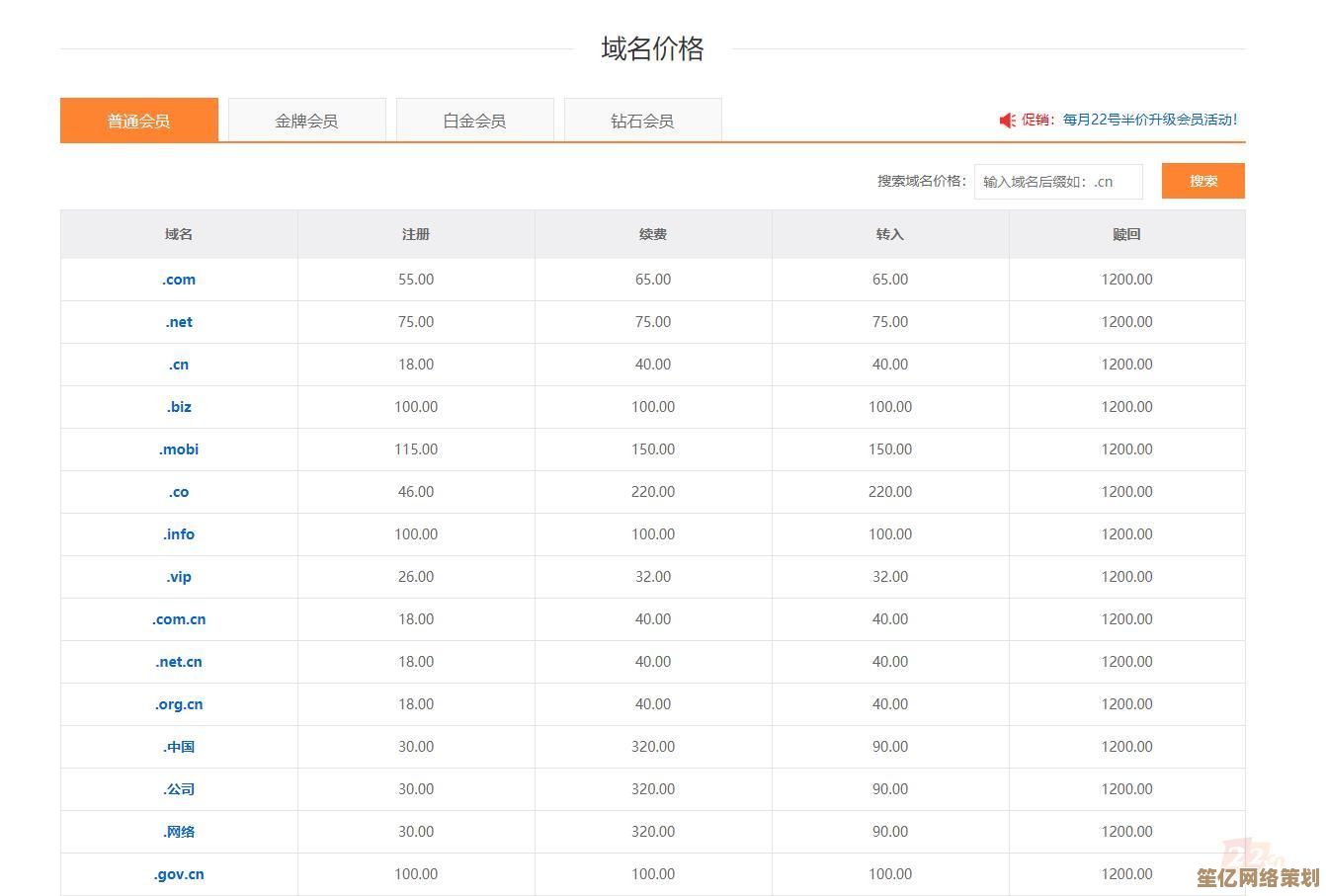Image resolution: width=1326 pixels, height=896 pixels.
Task: Select the .cn domain link
Action: [179, 365]
